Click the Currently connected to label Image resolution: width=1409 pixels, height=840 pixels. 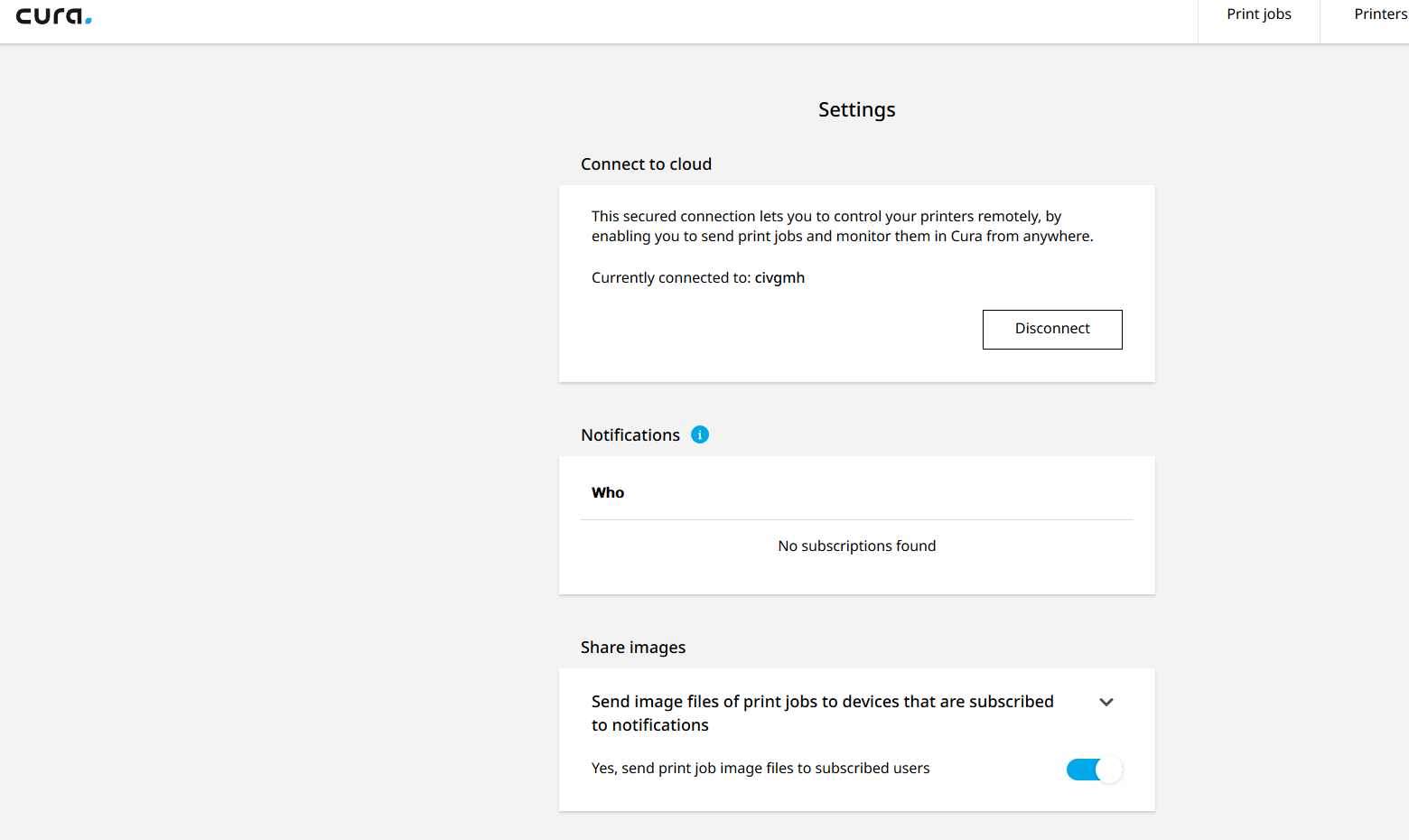click(671, 278)
